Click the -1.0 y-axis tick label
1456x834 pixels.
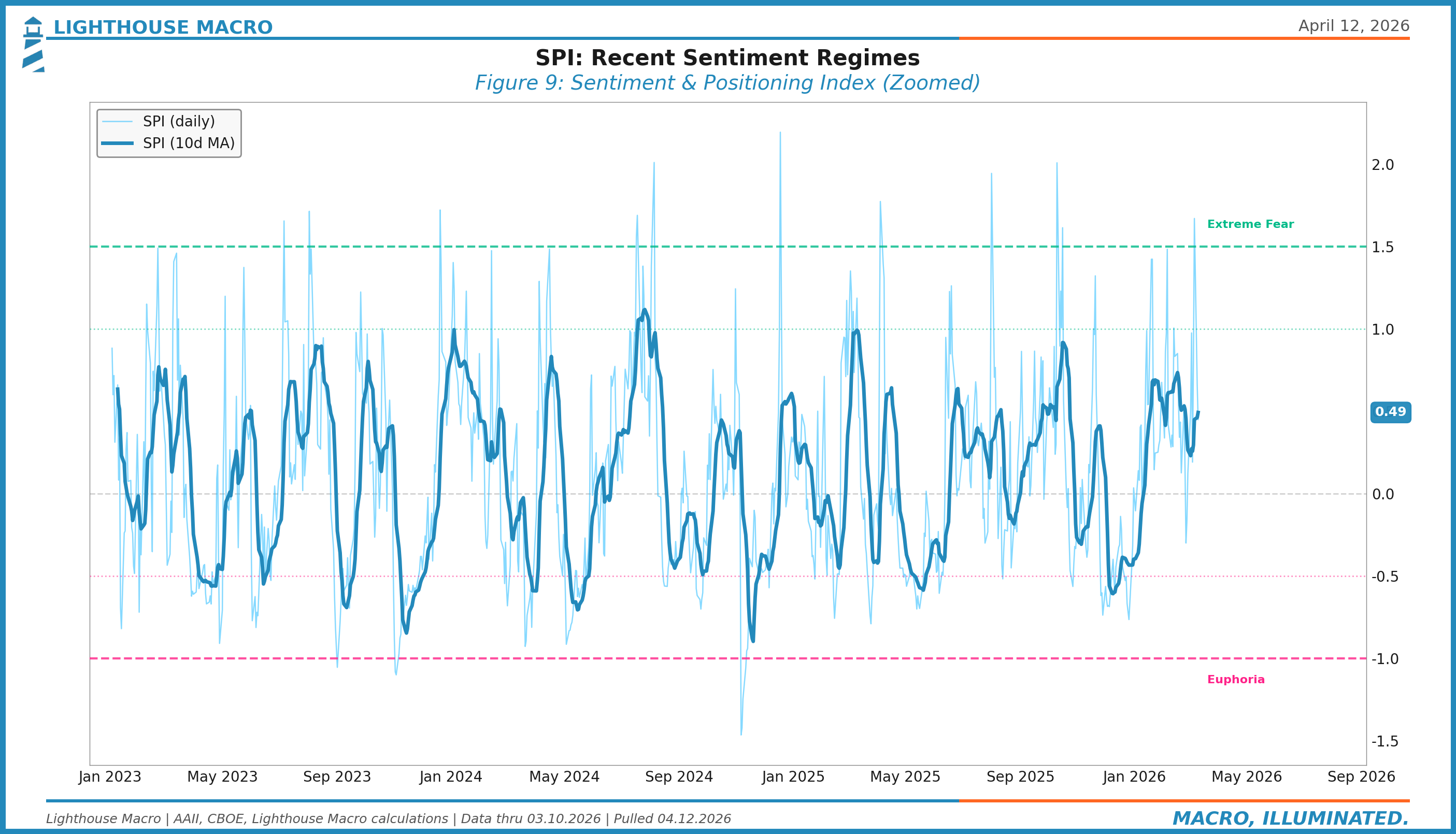tap(1384, 659)
